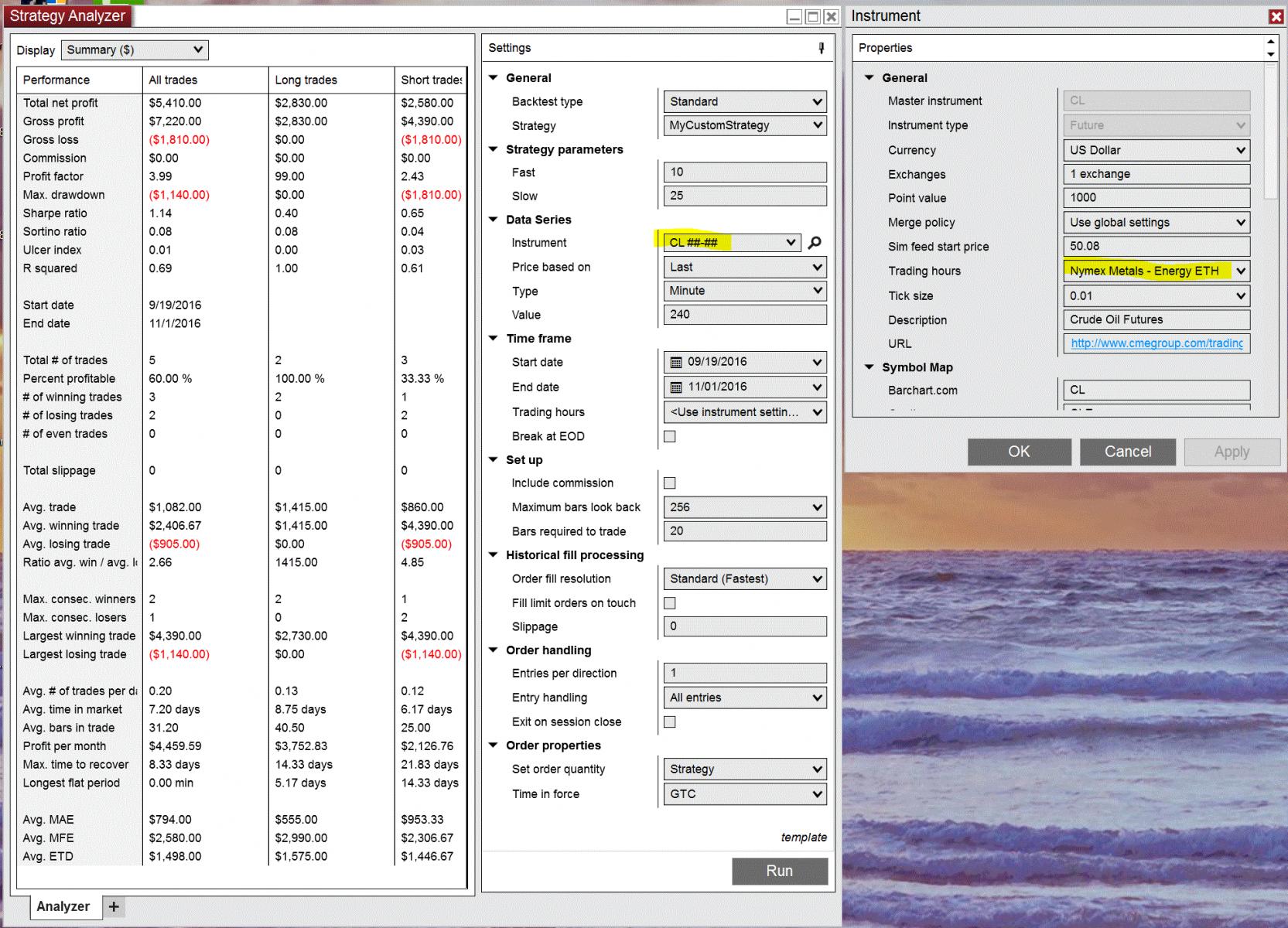Click the instrument search magnifier icon
The height and width of the screenshot is (928, 1288).
pyautogui.click(x=814, y=243)
